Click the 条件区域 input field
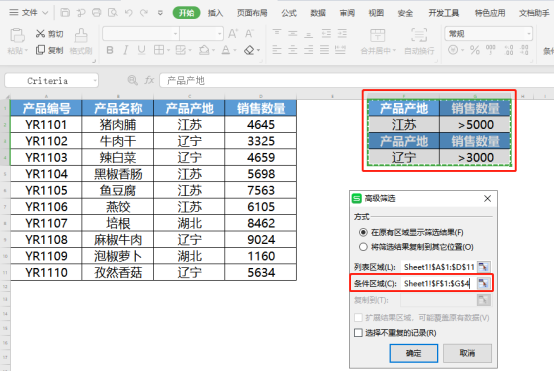 click(439, 283)
